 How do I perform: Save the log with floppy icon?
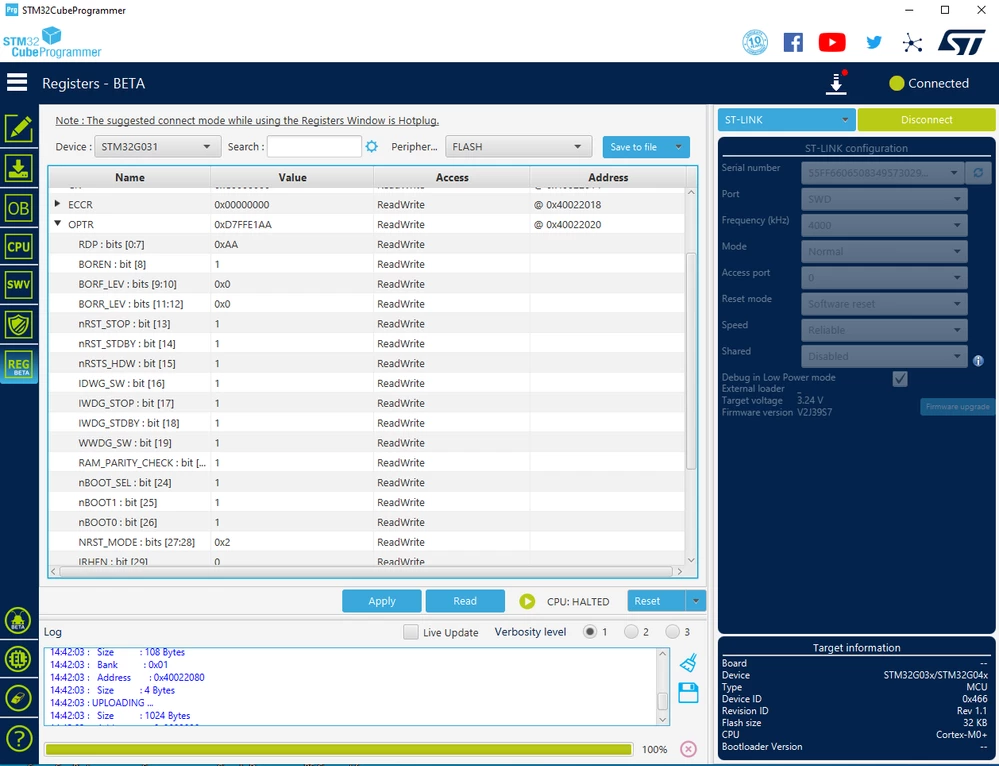(x=688, y=693)
